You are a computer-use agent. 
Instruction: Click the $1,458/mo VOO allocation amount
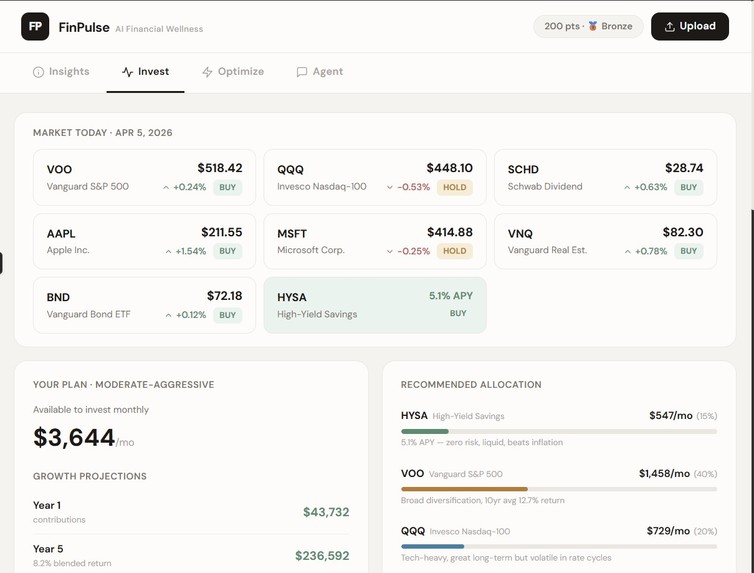[x=664, y=473]
